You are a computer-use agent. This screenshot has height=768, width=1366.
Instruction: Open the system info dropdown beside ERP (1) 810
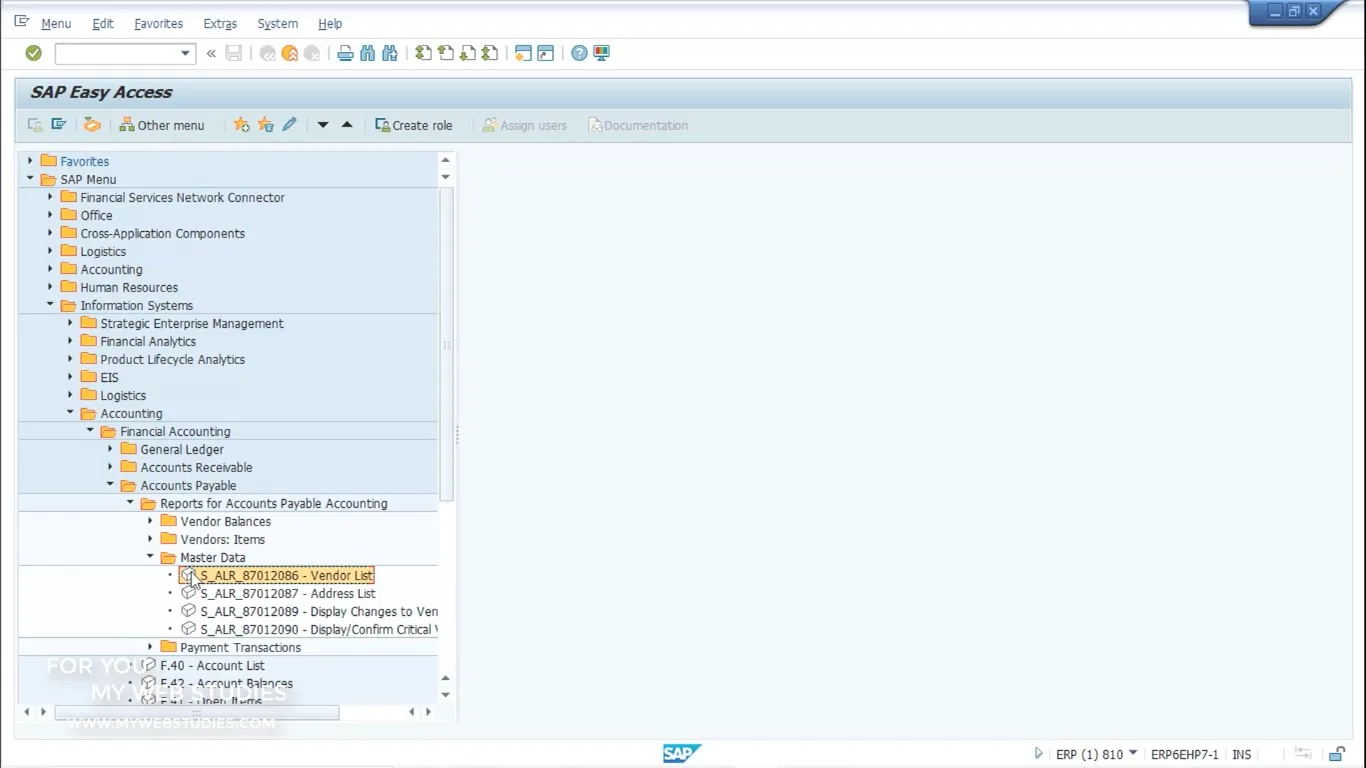[x=1134, y=754]
